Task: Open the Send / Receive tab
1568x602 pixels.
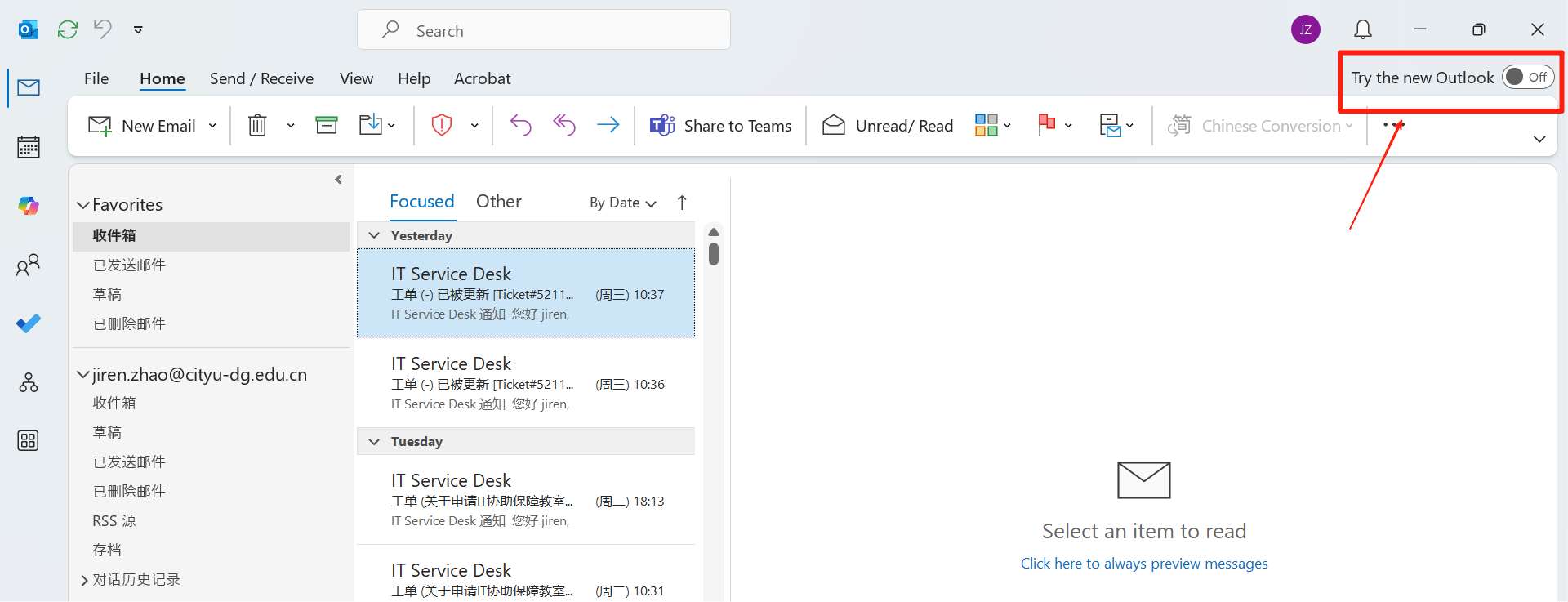Action: pos(261,78)
